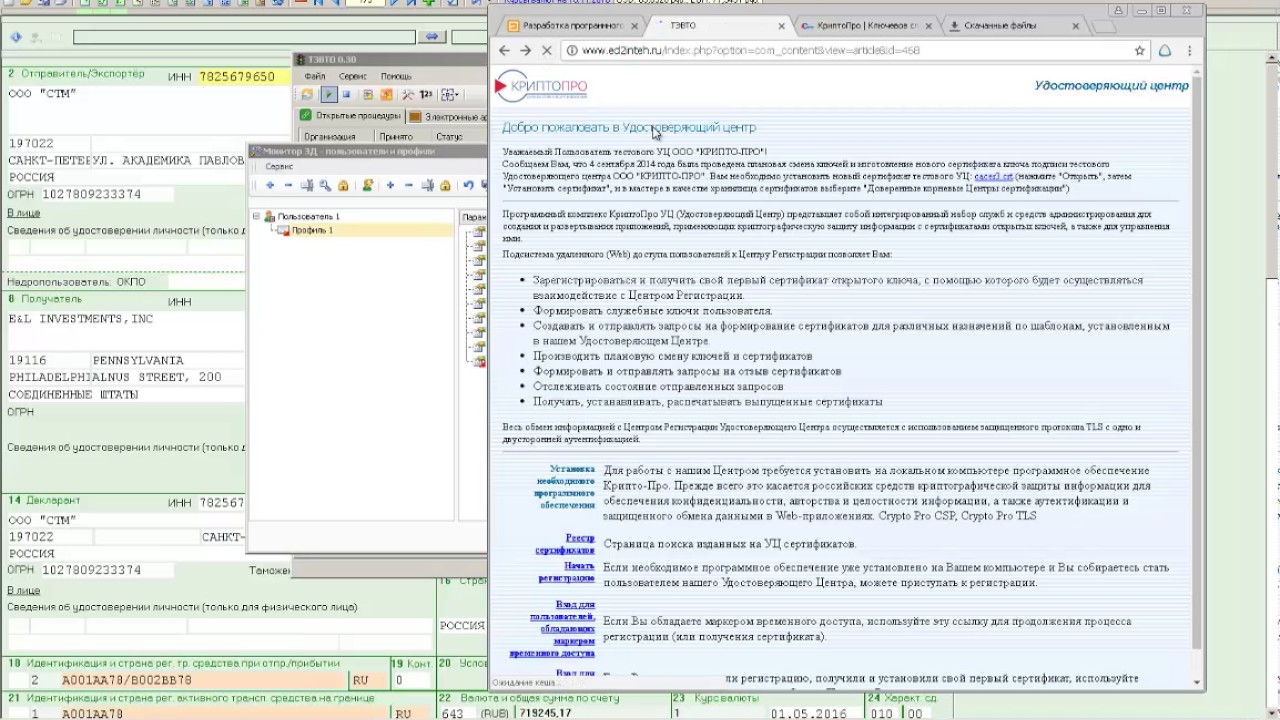
Task: Click the Chrome user profile icon
Action: (x=1119, y=10)
